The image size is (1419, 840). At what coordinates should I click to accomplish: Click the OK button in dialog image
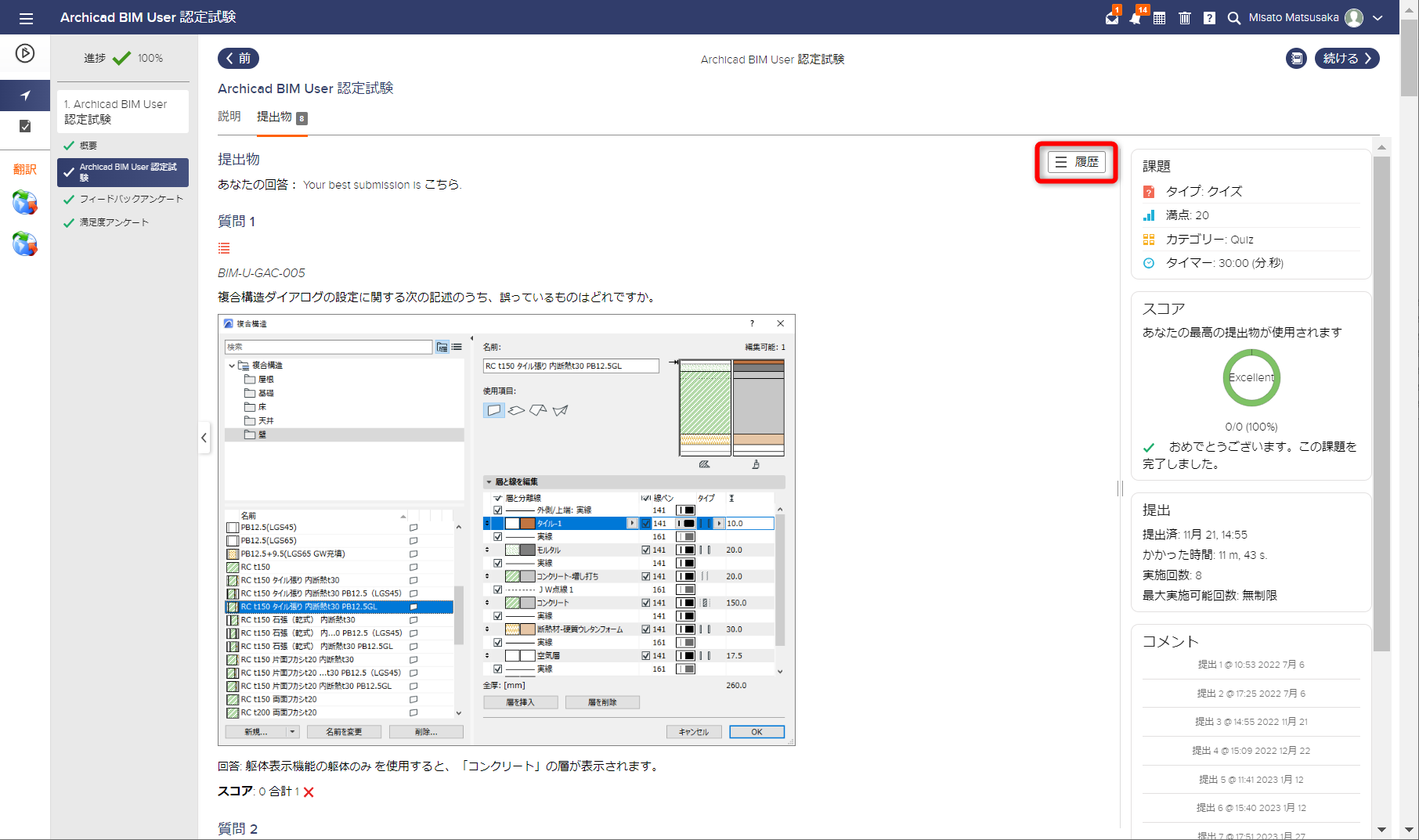pyautogui.click(x=756, y=732)
